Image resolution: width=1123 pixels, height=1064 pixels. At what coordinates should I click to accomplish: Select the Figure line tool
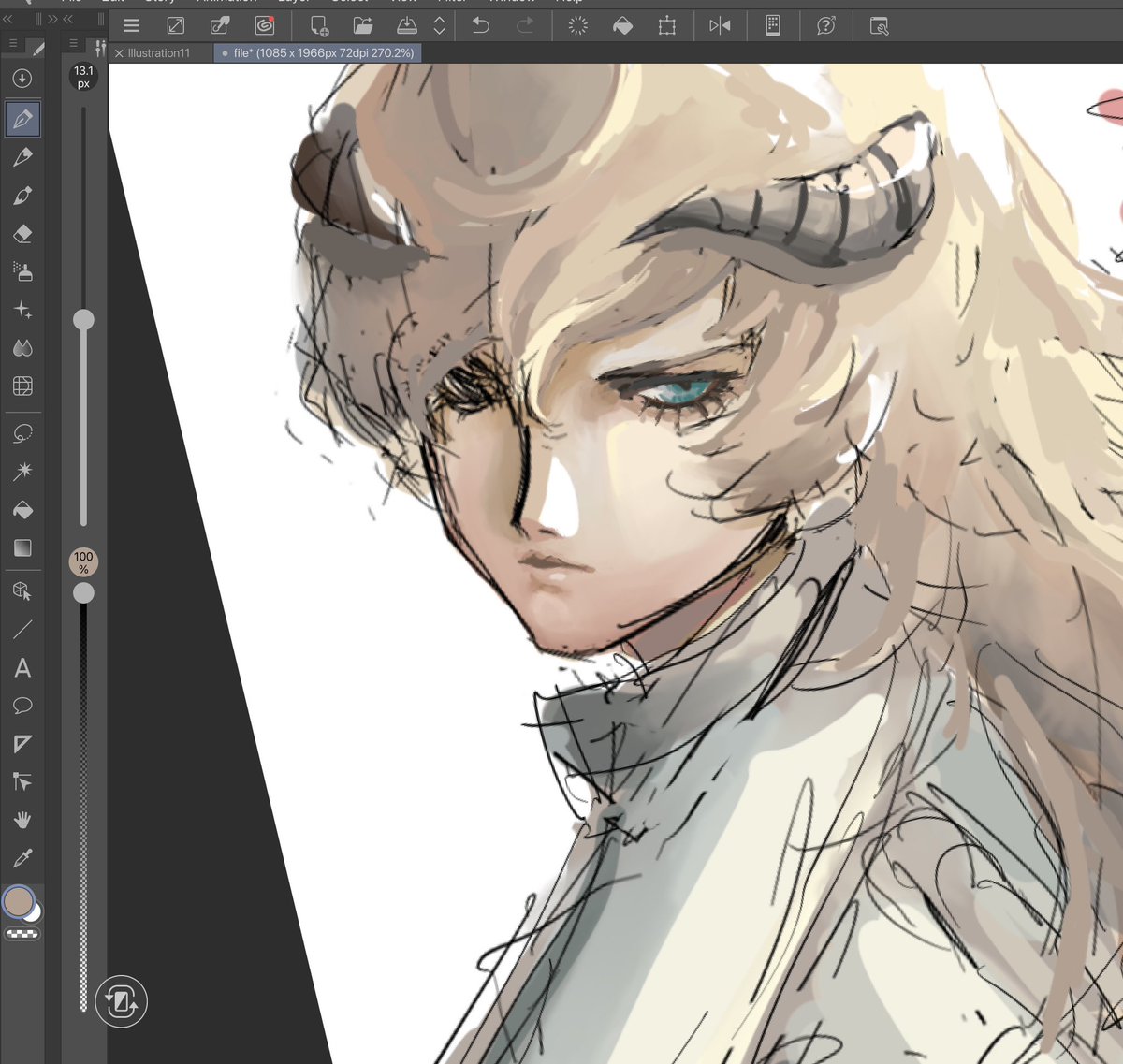pos(22,630)
